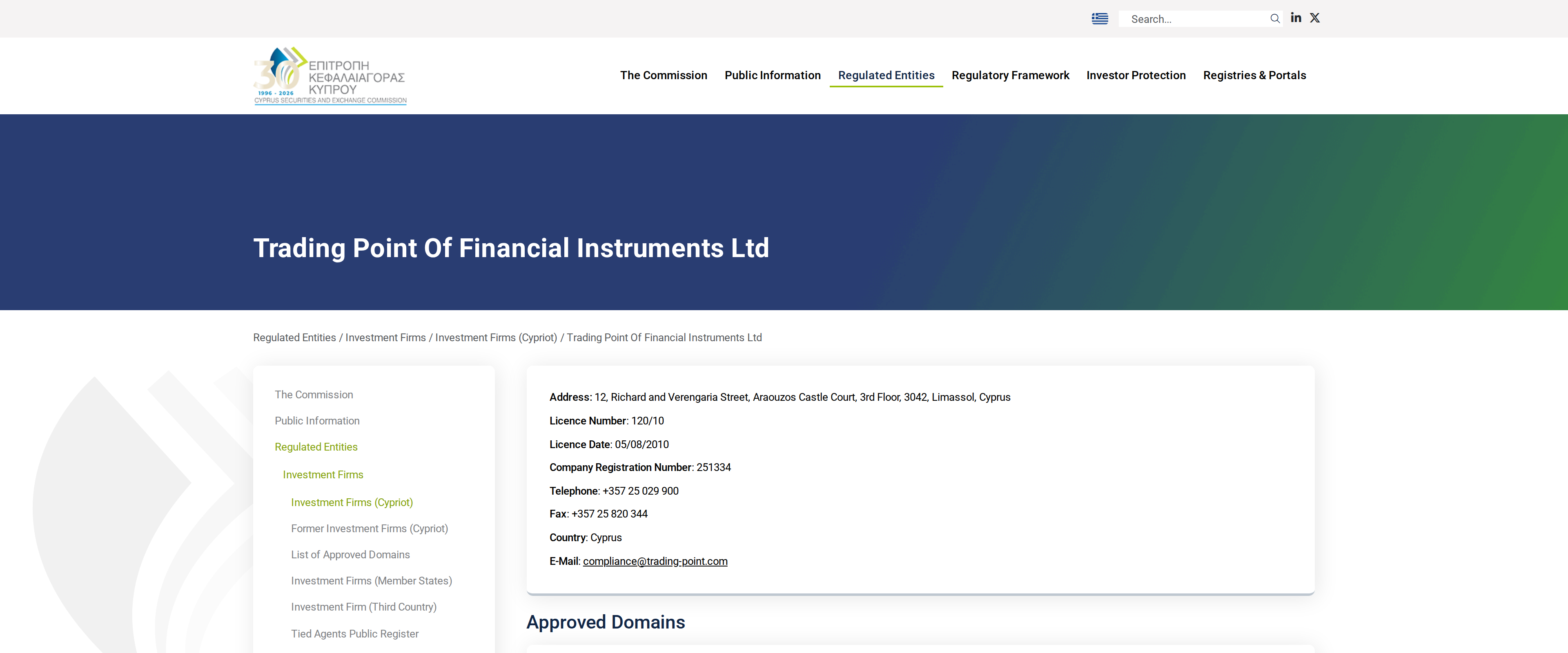1568x653 pixels.
Task: Click Licence Number 120/10 text
Action: click(x=606, y=421)
